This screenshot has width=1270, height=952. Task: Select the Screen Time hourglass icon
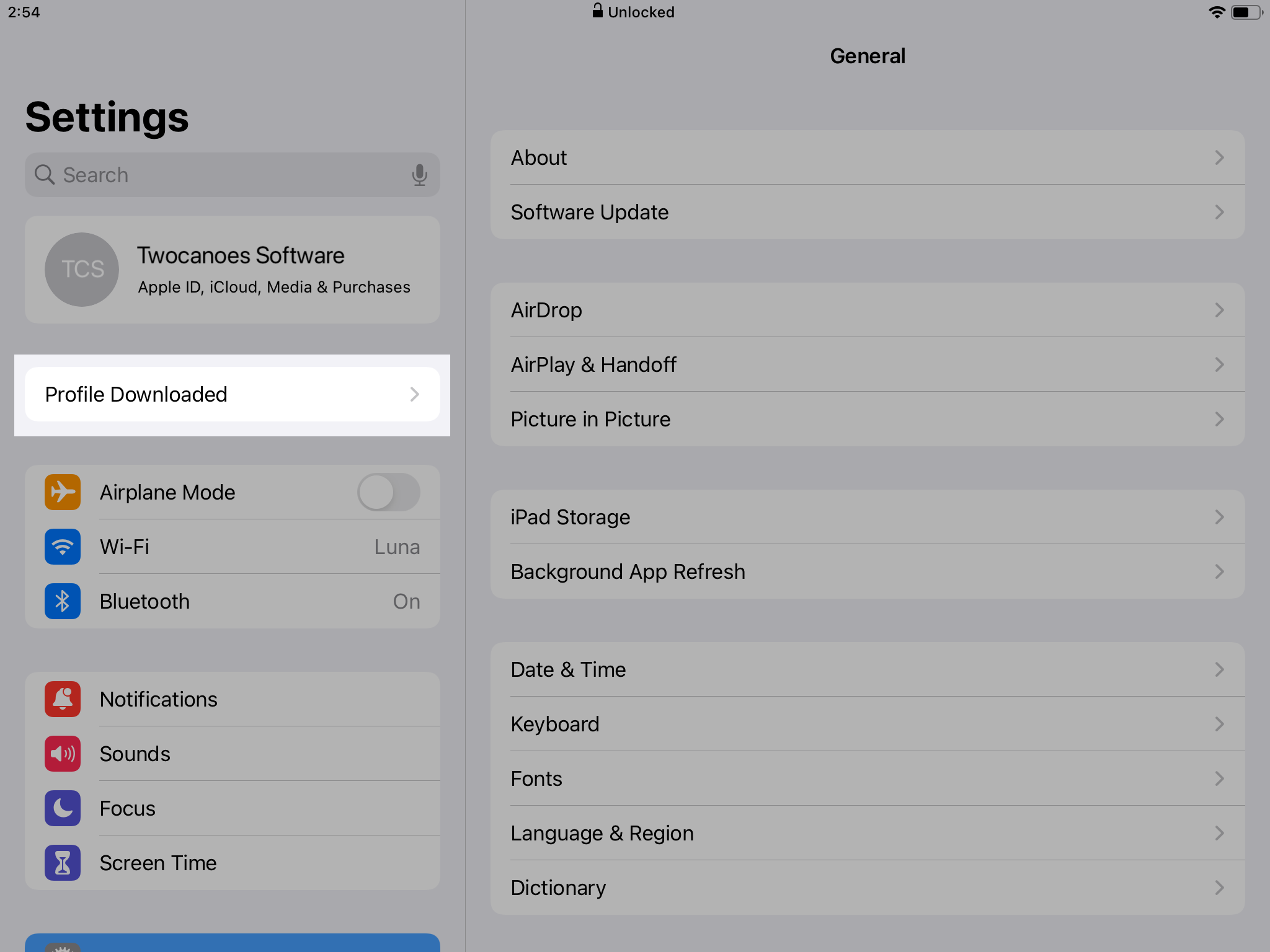62,863
